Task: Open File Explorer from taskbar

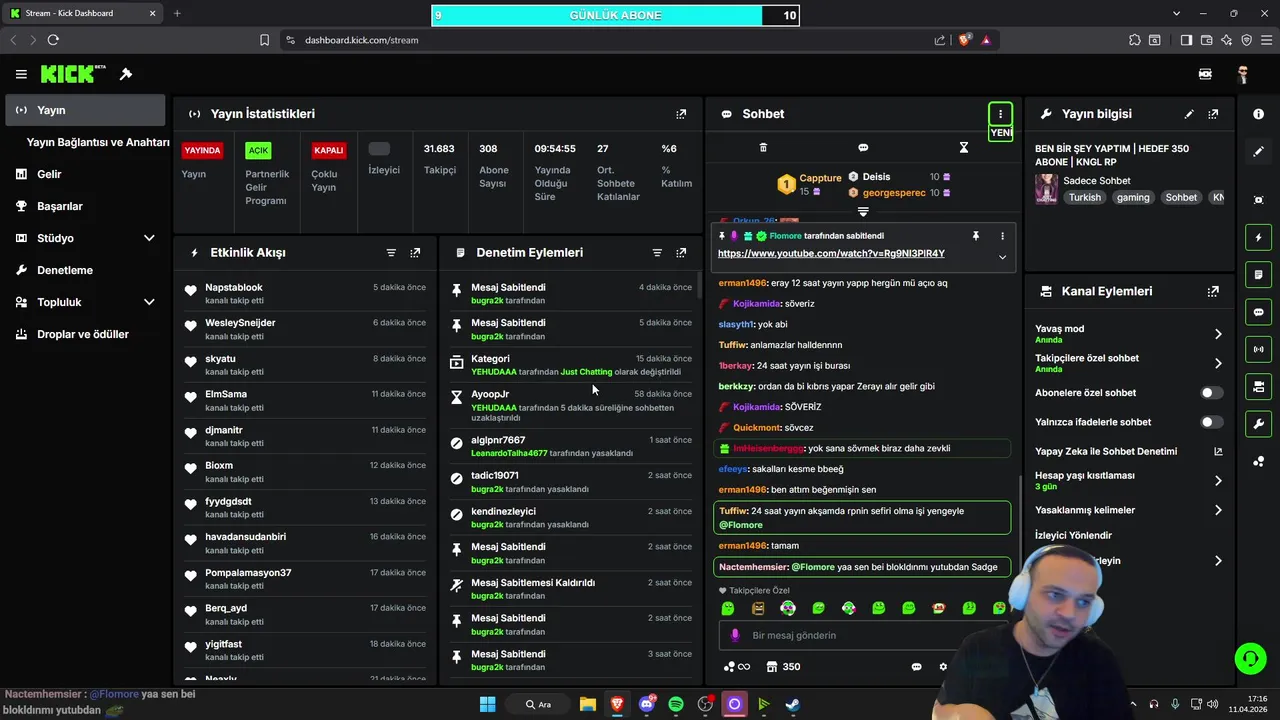Action: click(x=587, y=704)
